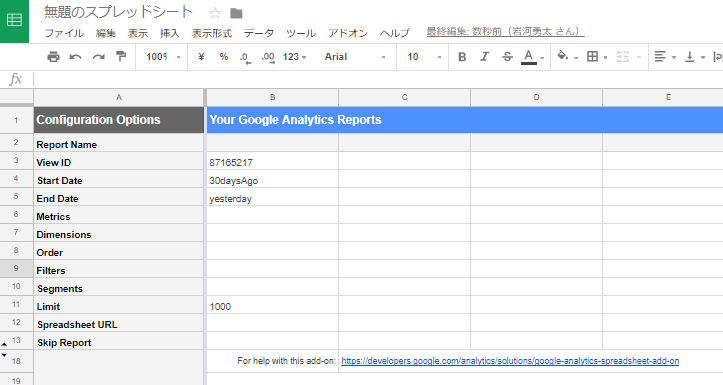Decrease decimal places
This screenshot has width=723, height=385.
point(245,58)
